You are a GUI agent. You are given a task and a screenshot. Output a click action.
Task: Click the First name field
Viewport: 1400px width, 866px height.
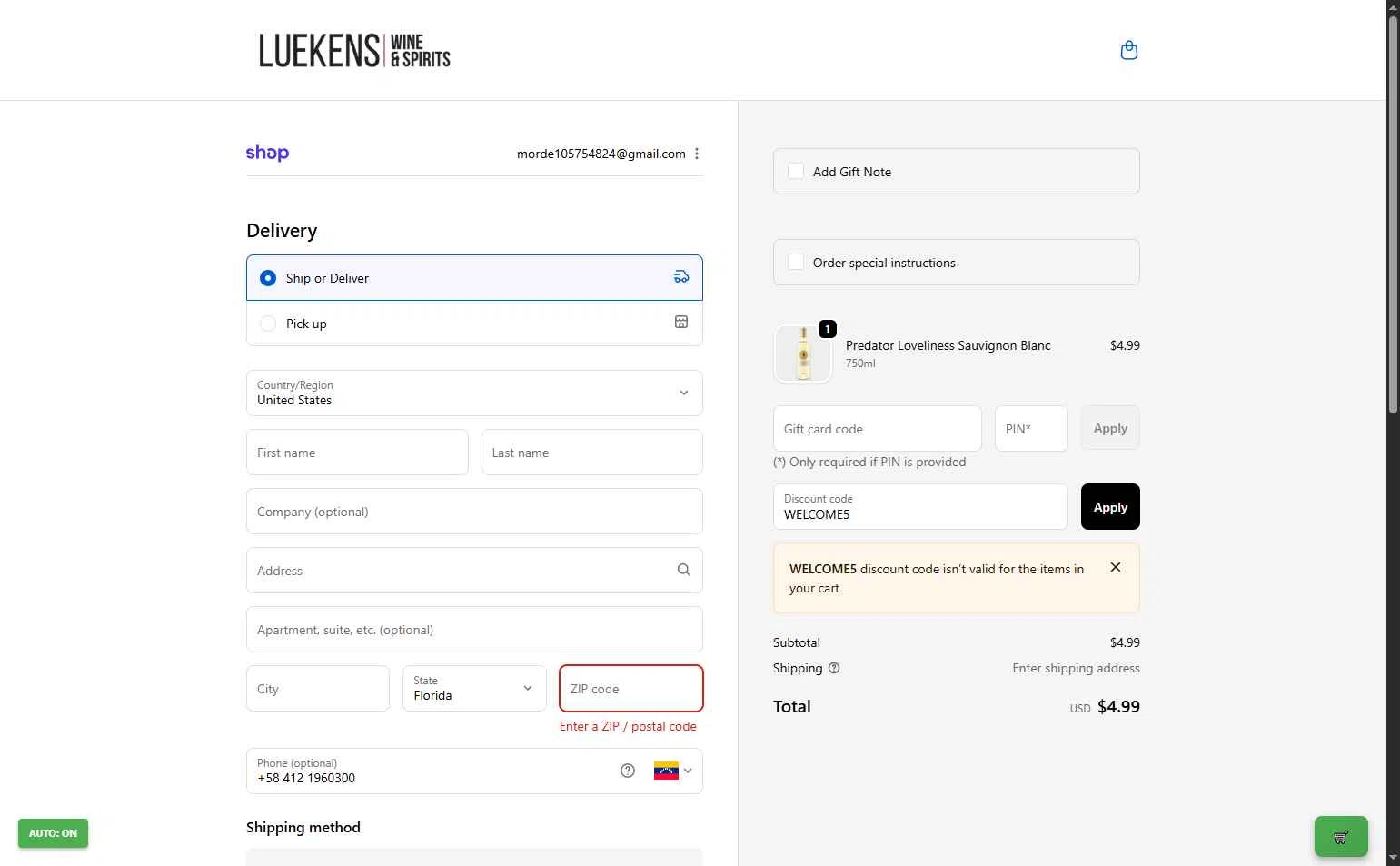tap(357, 453)
